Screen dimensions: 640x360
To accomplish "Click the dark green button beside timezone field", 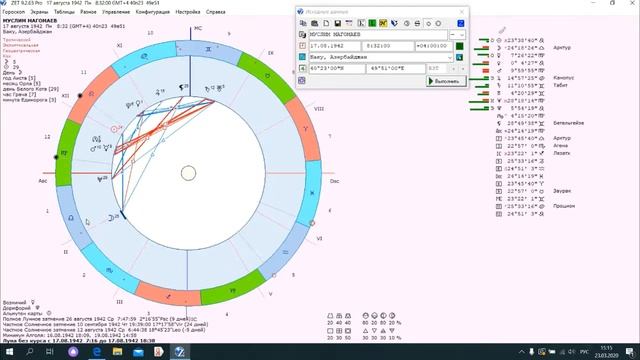I will pyautogui.click(x=460, y=46).
